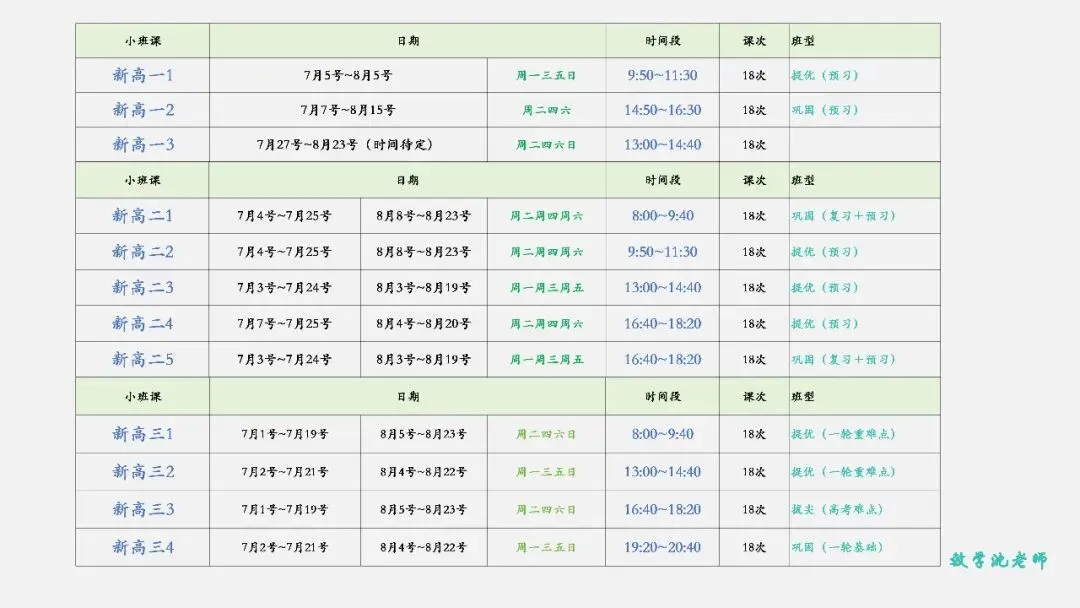
Task: Click the class name 新高一2
Action: point(143,109)
